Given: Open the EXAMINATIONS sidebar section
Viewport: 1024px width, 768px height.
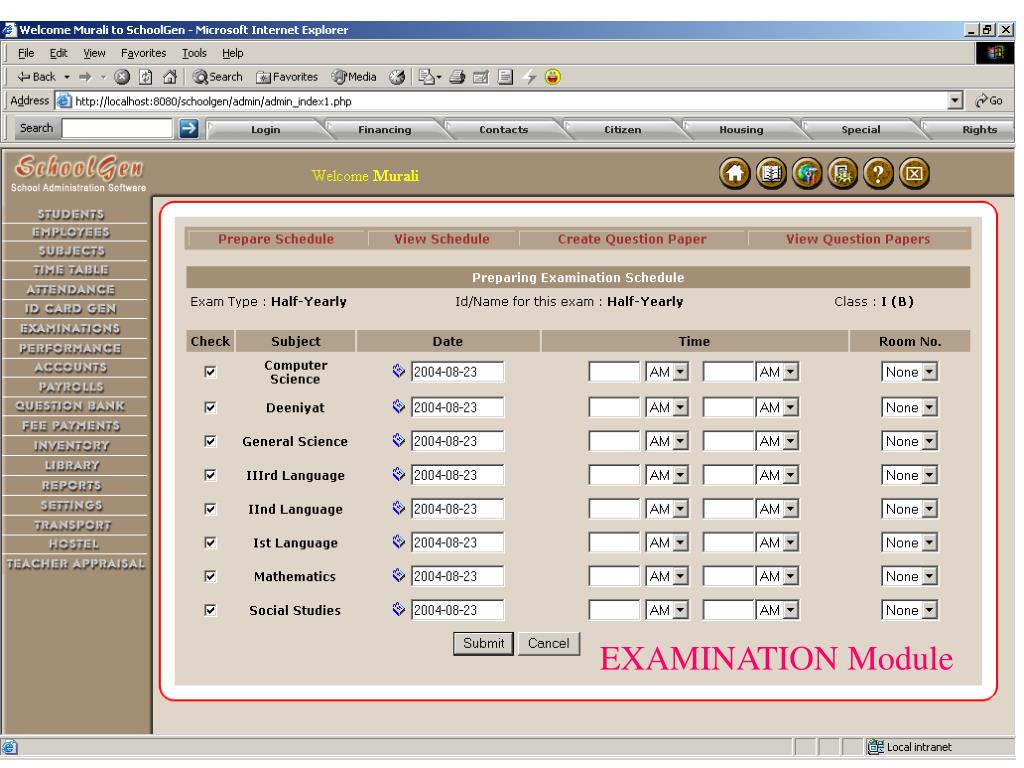Looking at the screenshot, I should coord(71,328).
